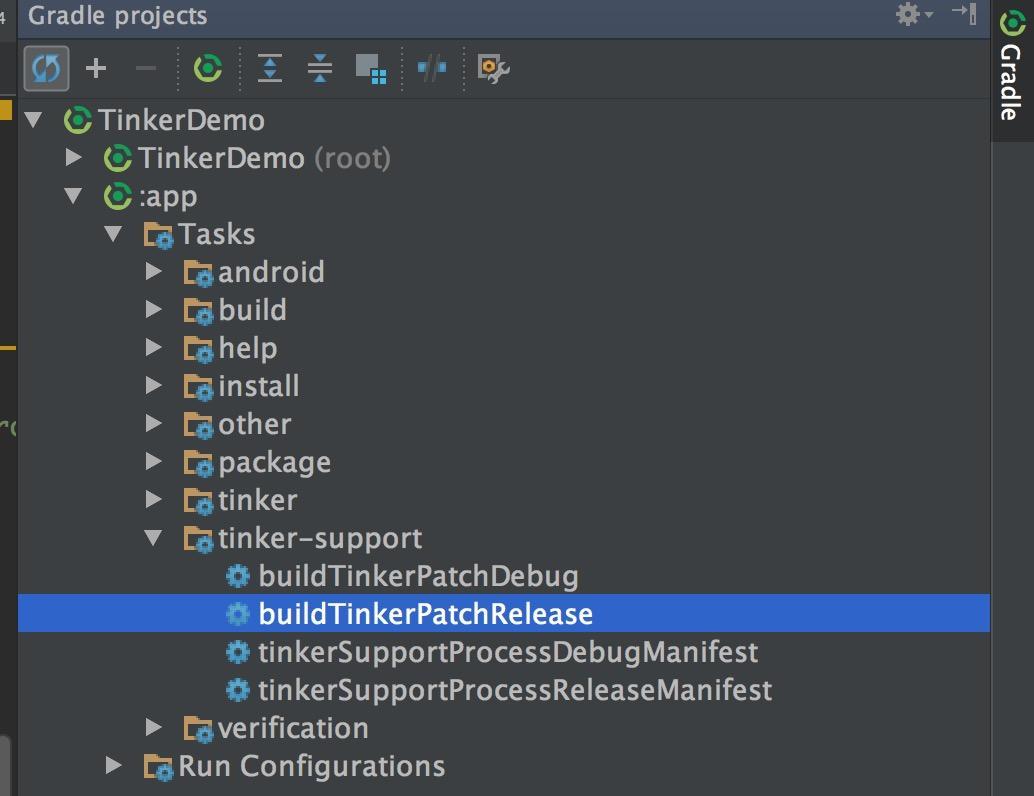Click the install folder icon
1034x796 pixels.
point(198,387)
